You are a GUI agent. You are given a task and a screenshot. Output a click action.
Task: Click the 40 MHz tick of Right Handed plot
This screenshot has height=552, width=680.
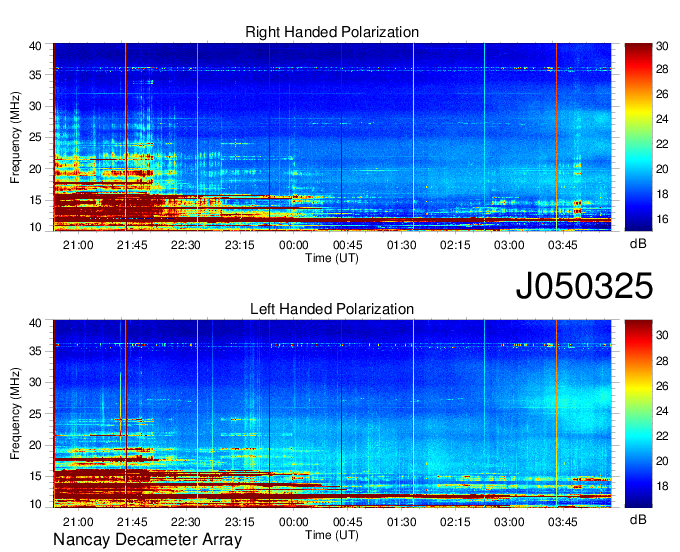35,46
